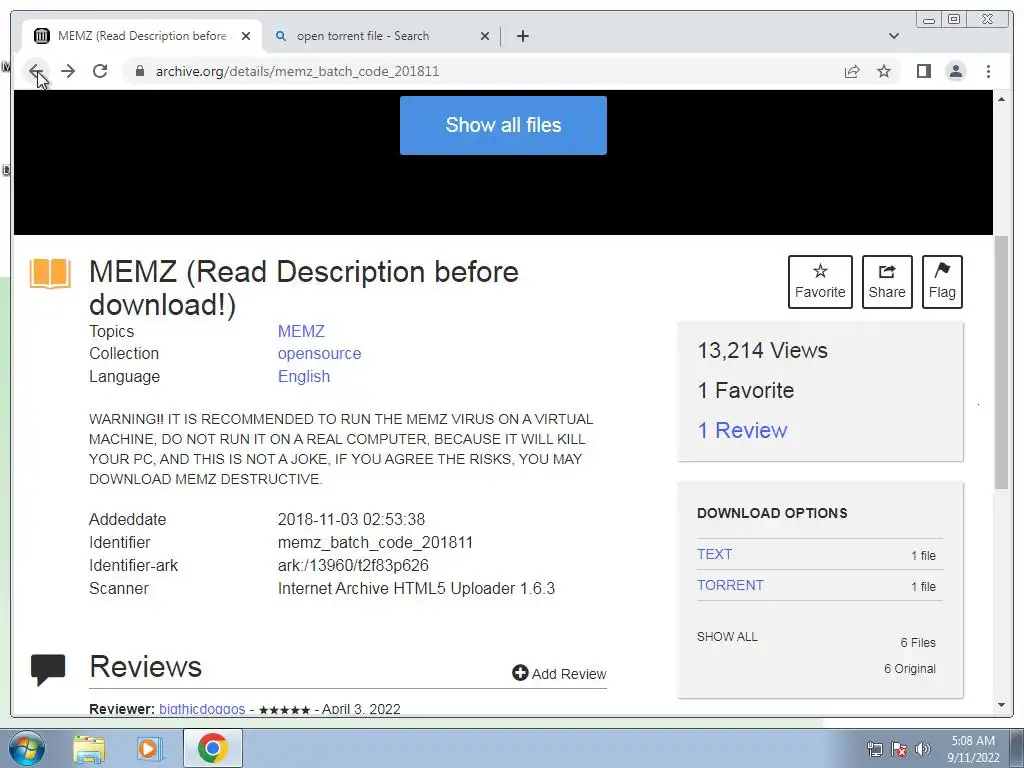Click the '1 Favorite' text
The image size is (1024, 768).
[746, 391]
